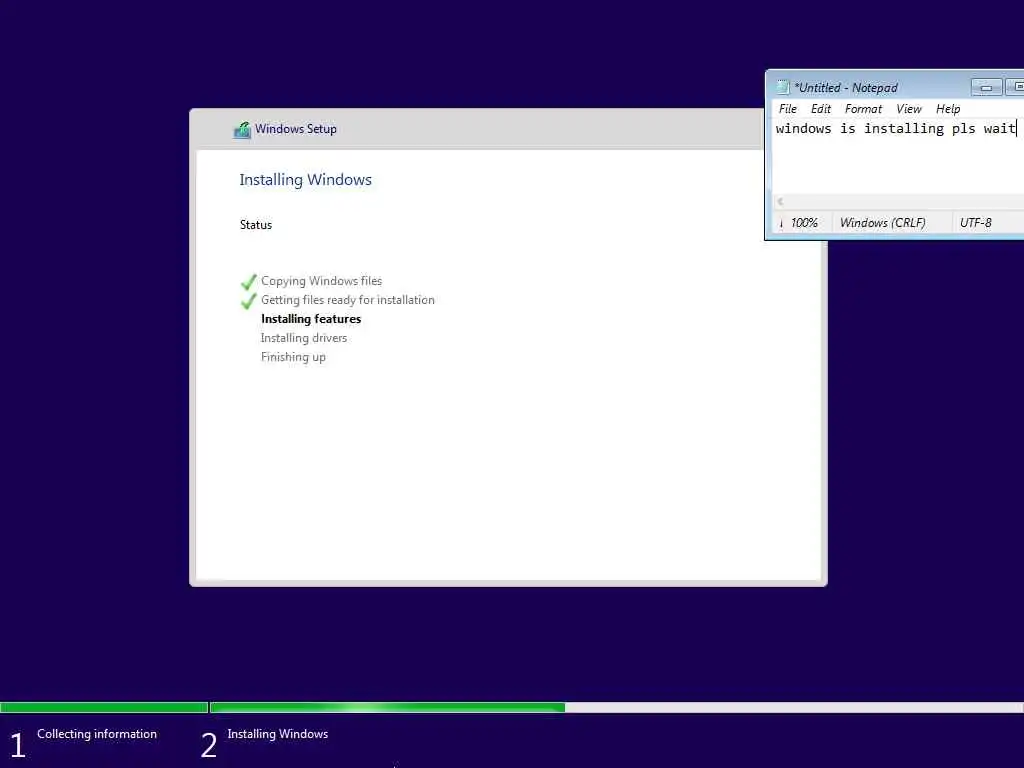Click 'Collecting information' stage label at bottom

point(97,734)
